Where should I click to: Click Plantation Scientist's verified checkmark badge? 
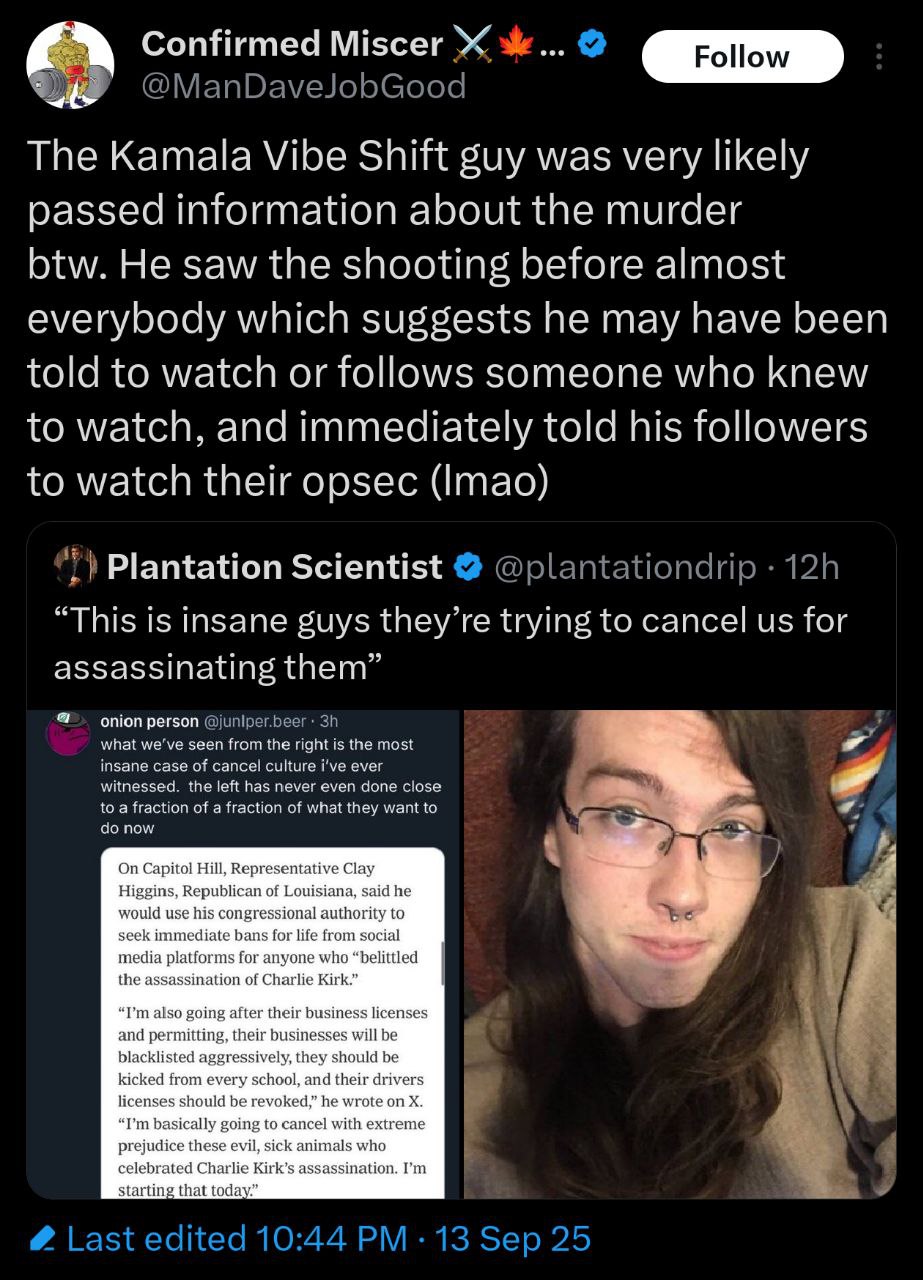pos(466,568)
